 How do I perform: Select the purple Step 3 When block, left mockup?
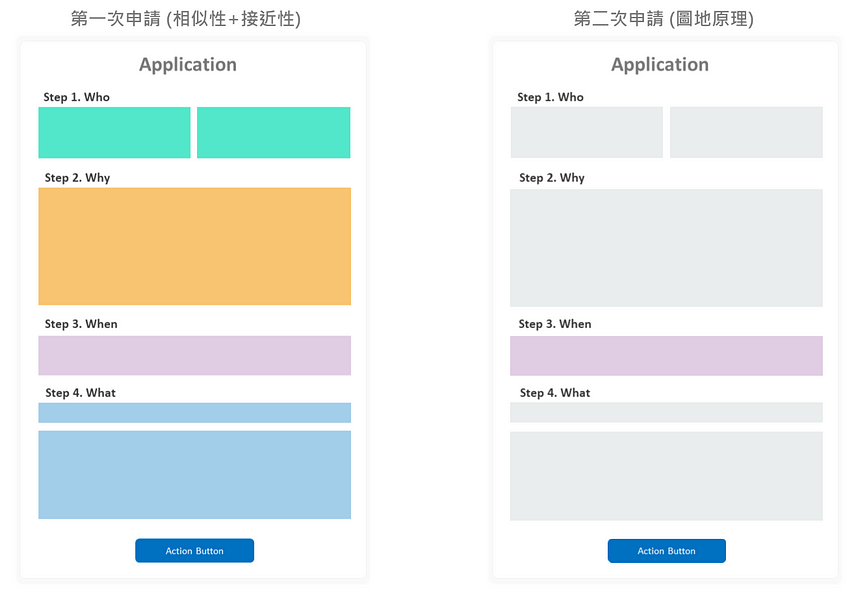pyautogui.click(x=194, y=356)
